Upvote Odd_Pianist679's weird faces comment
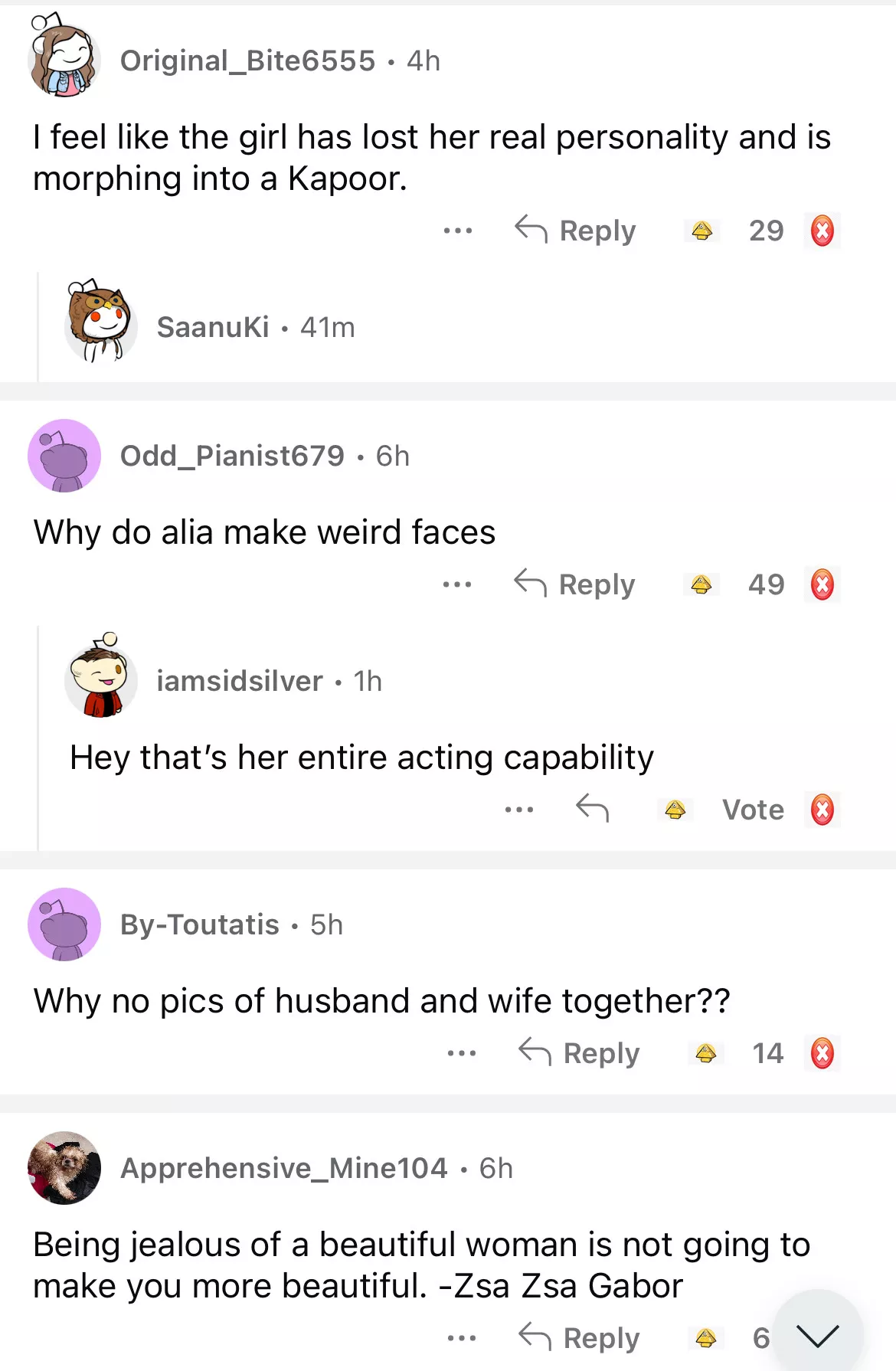 tap(701, 585)
